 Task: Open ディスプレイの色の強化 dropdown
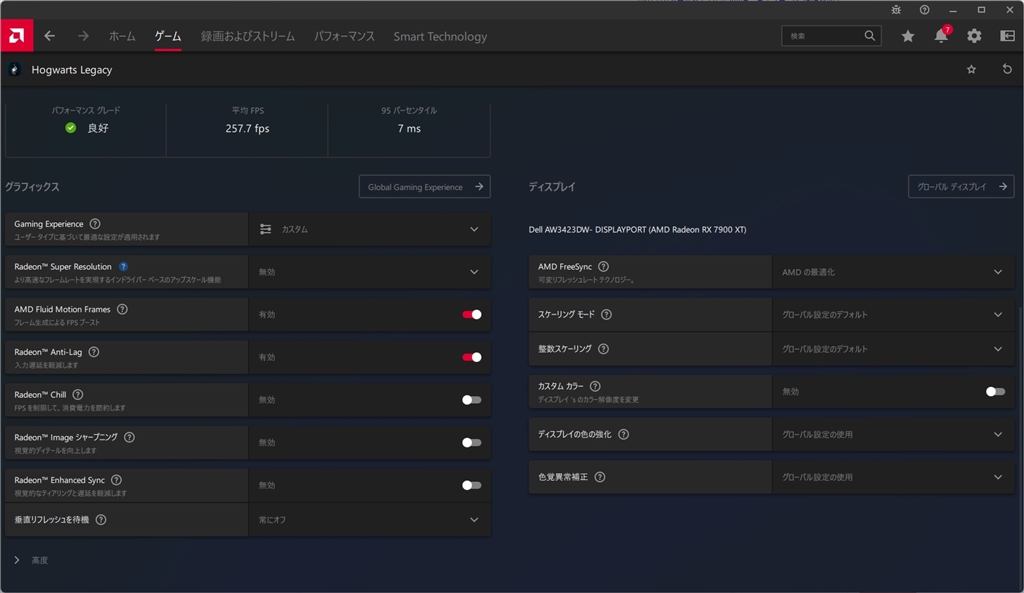tap(893, 434)
